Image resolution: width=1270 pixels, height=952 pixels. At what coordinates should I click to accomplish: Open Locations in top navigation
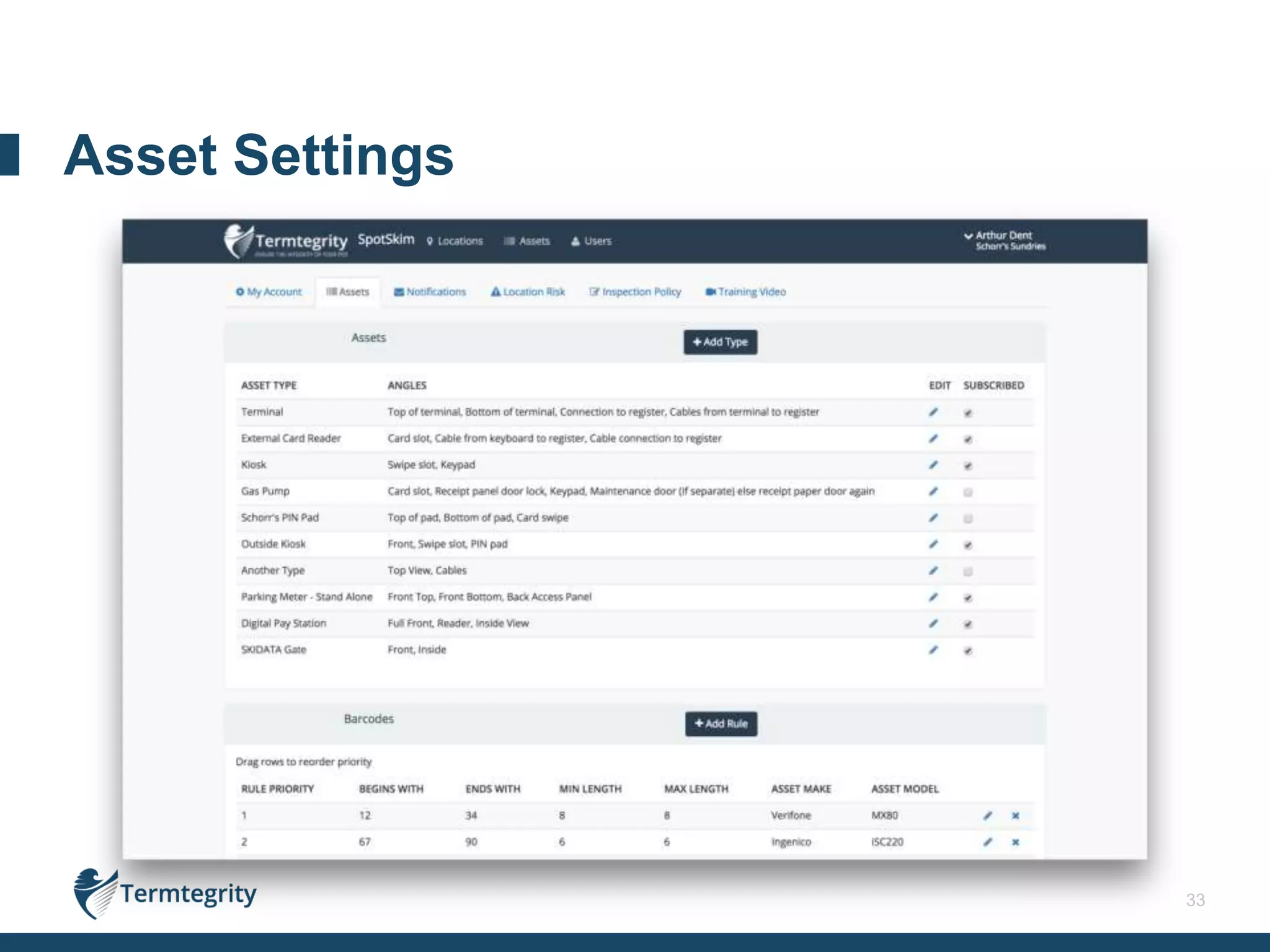pos(455,241)
